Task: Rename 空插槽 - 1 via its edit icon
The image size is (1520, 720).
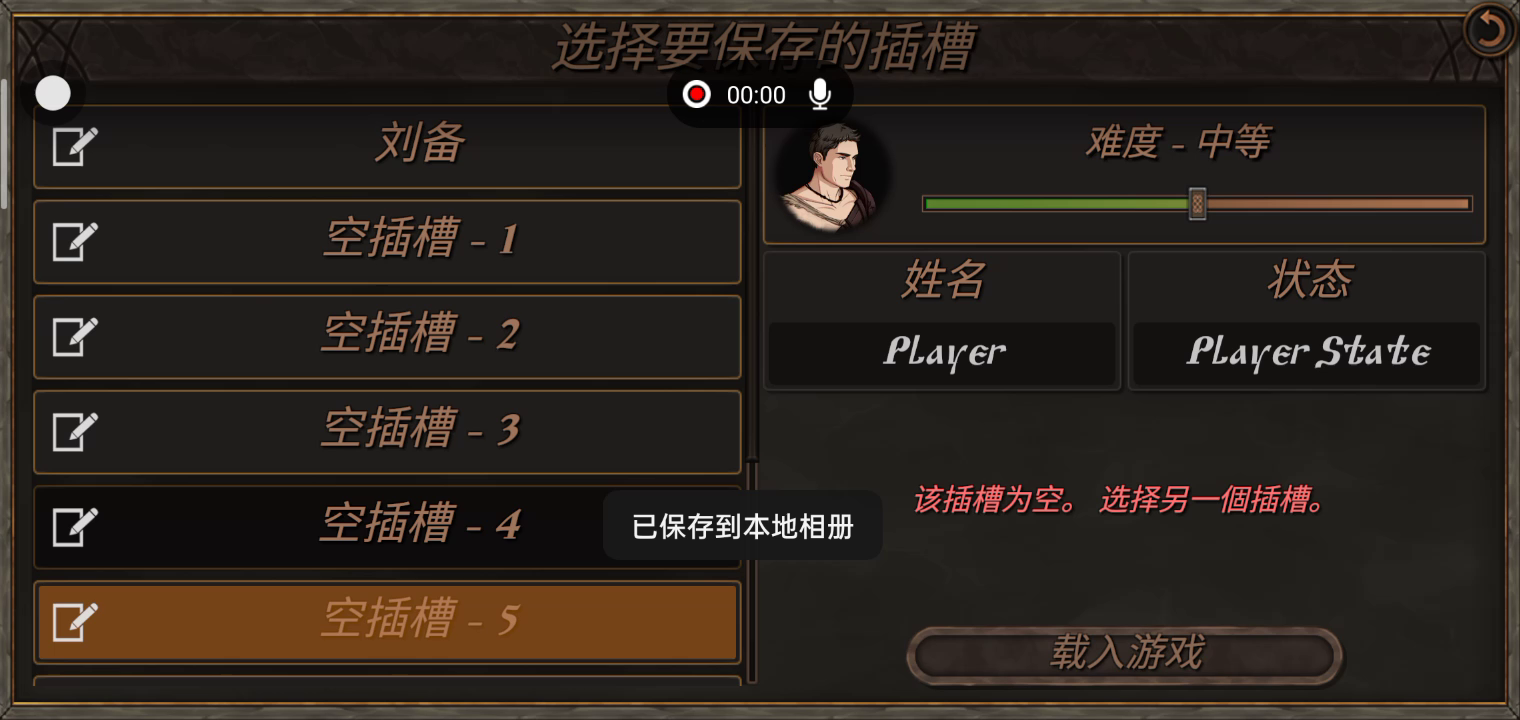Action: 75,241
